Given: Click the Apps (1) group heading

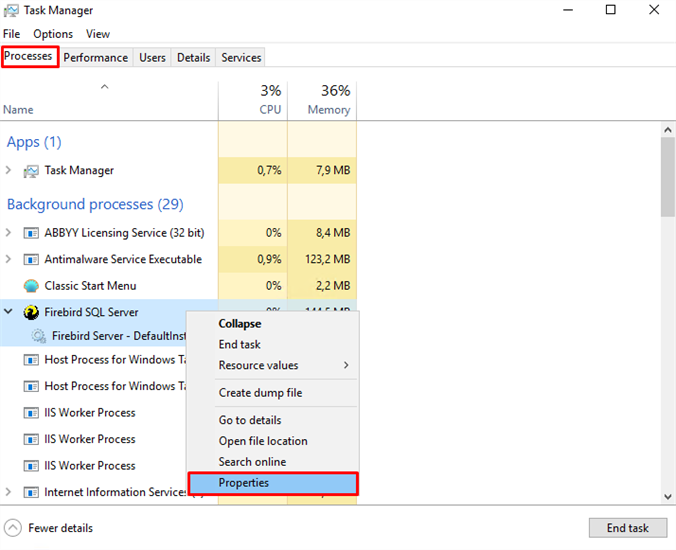Looking at the screenshot, I should [x=34, y=142].
